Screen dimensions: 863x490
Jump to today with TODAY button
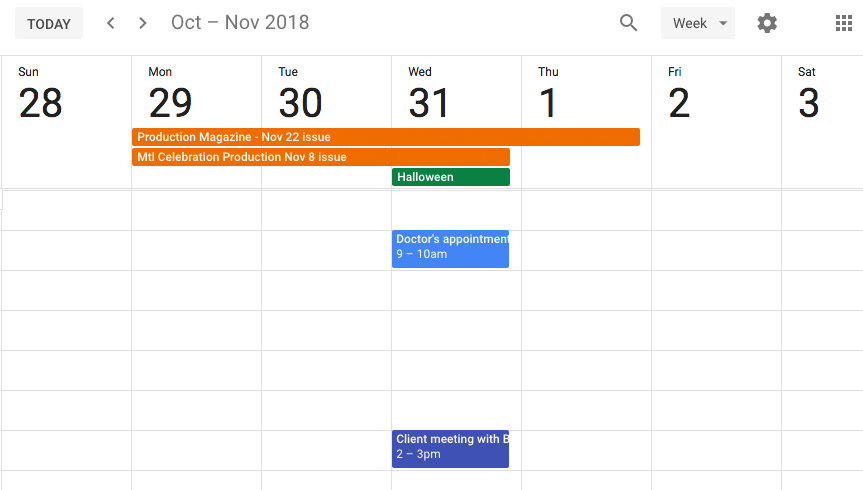pos(49,23)
